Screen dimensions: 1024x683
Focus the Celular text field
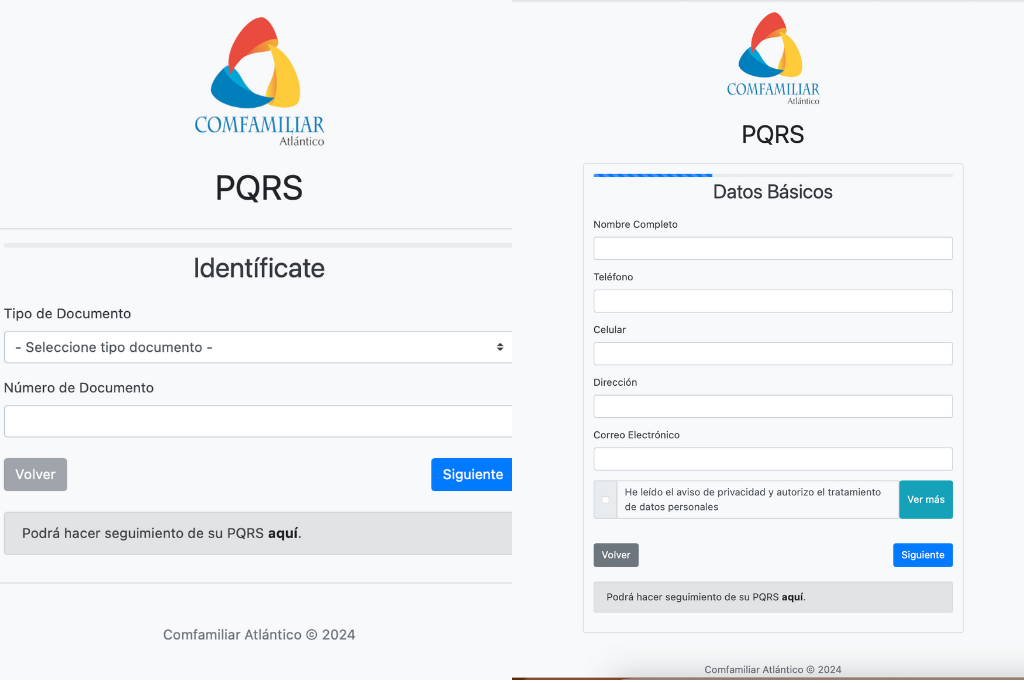[x=772, y=354]
